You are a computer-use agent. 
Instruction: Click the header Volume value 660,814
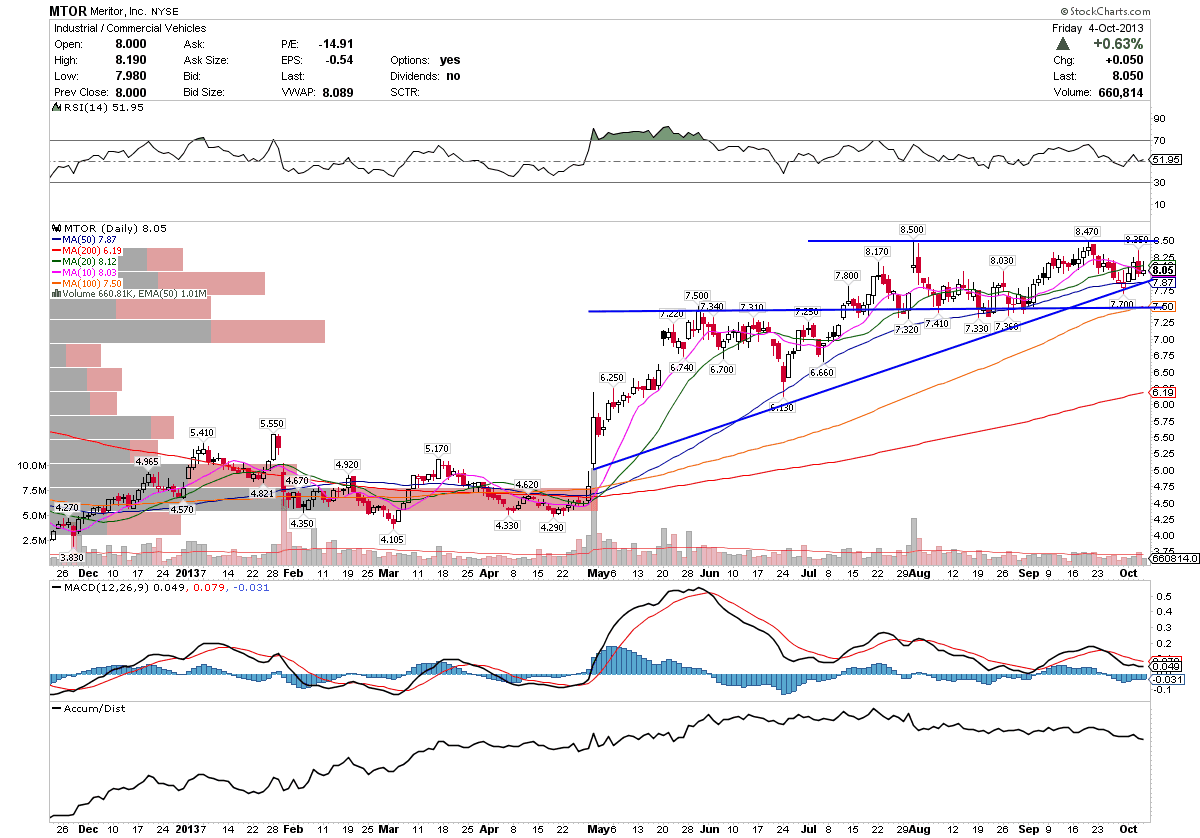click(x=1120, y=92)
